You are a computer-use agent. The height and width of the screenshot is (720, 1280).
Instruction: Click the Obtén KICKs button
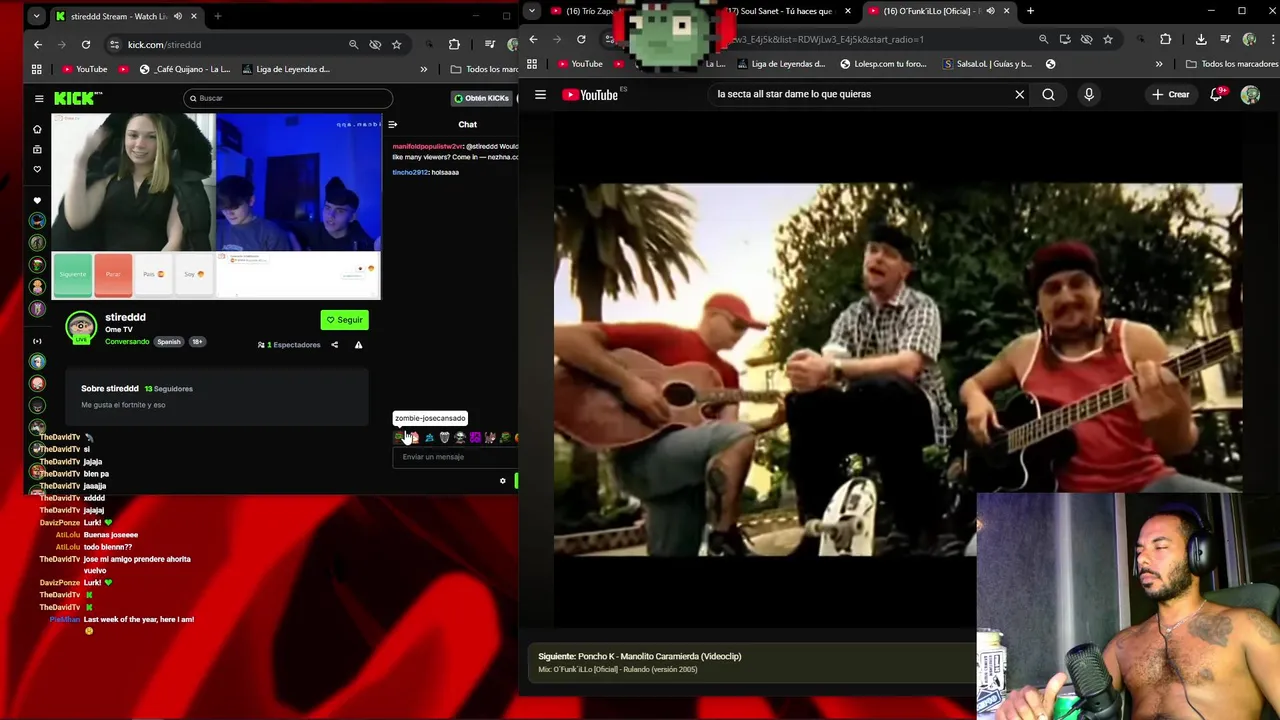tap(482, 98)
